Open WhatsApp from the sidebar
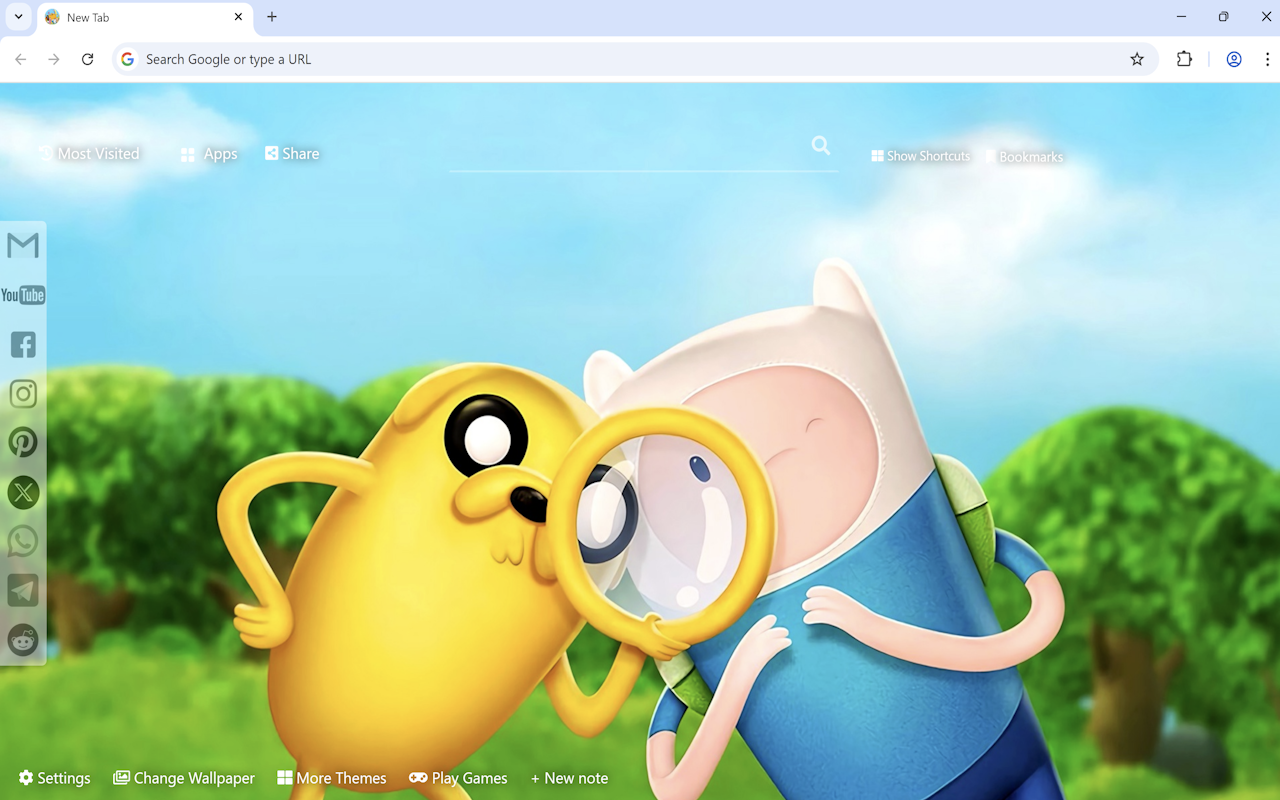This screenshot has width=1280, height=800. [23, 541]
